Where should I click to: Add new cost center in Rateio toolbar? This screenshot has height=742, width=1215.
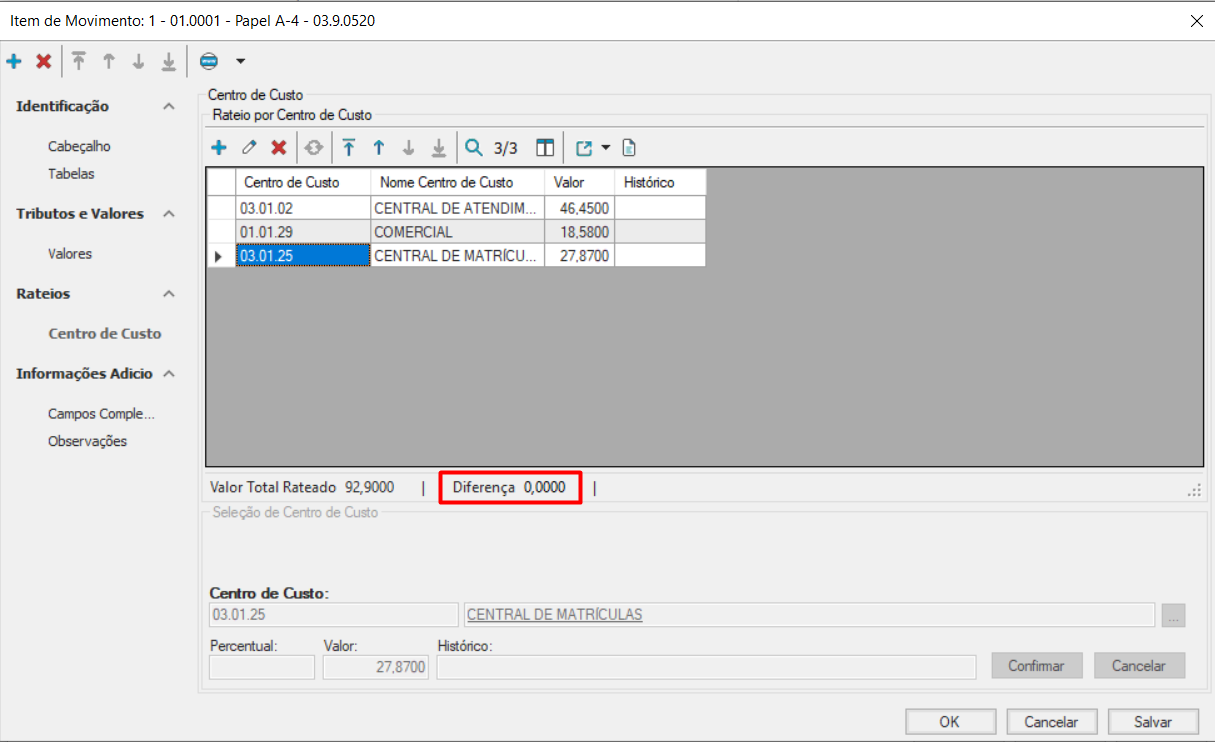(219, 148)
